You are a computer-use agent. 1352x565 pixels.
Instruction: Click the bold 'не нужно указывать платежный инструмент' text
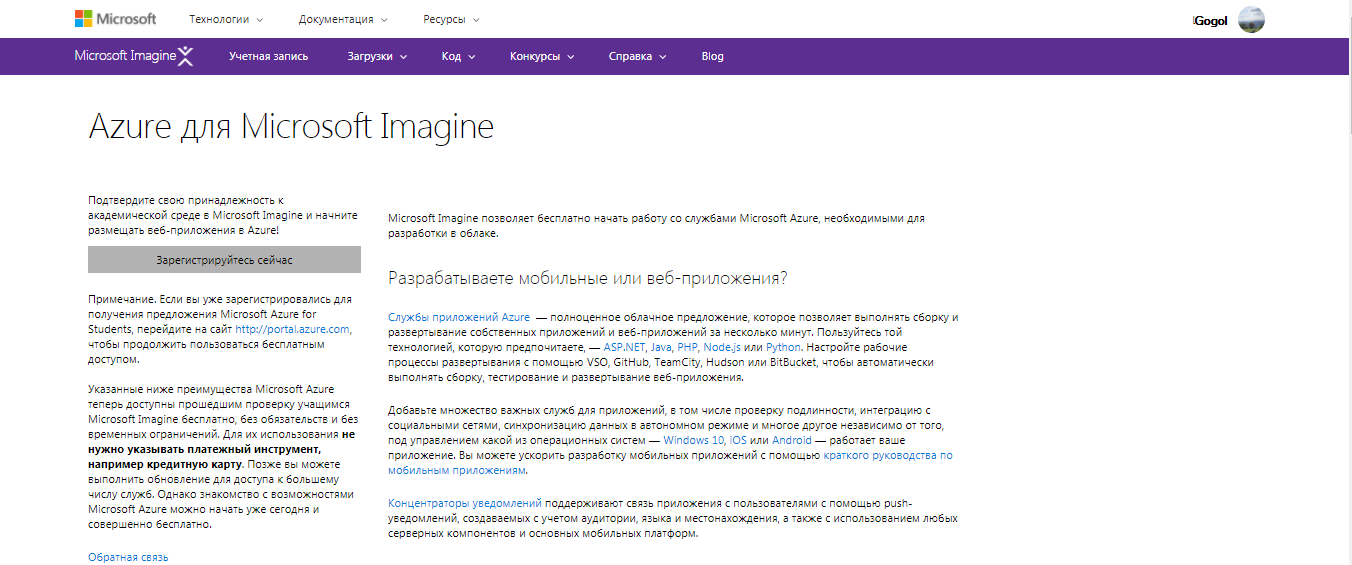(221, 443)
